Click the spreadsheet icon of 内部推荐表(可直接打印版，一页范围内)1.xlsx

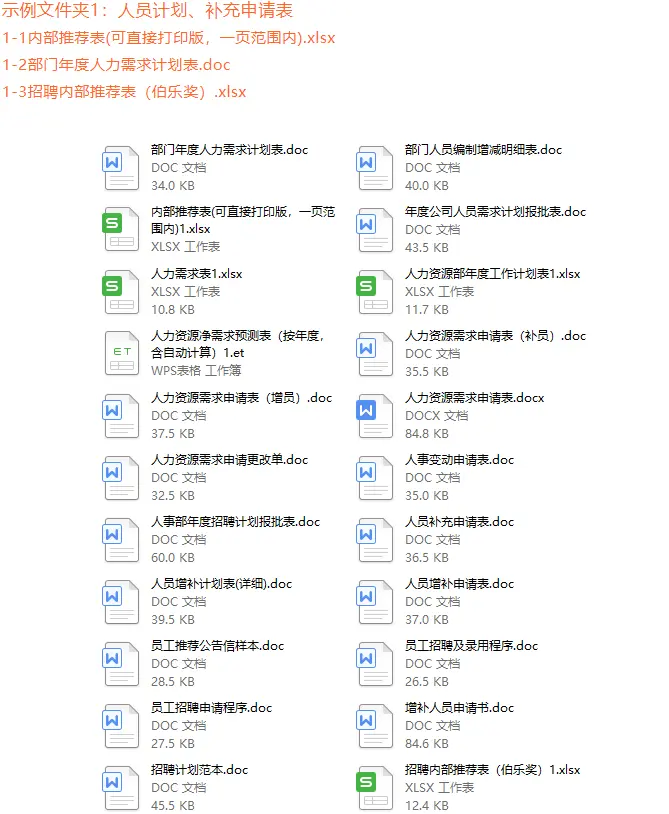click(x=120, y=229)
